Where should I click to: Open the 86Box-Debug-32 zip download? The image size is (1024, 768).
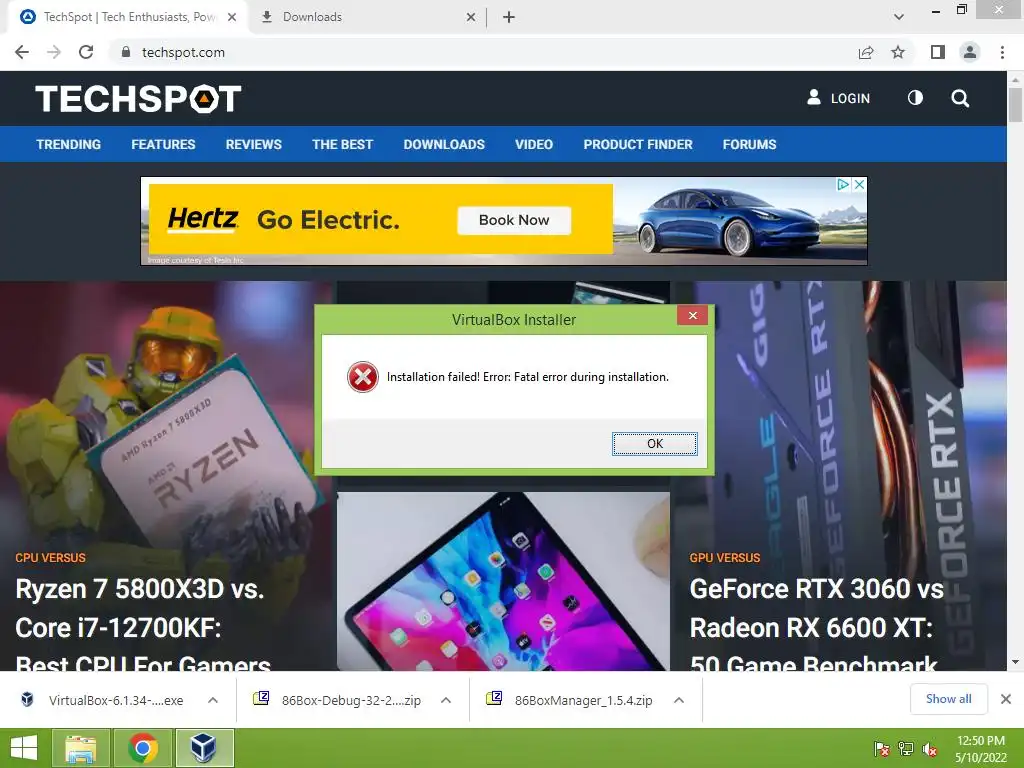click(338, 700)
